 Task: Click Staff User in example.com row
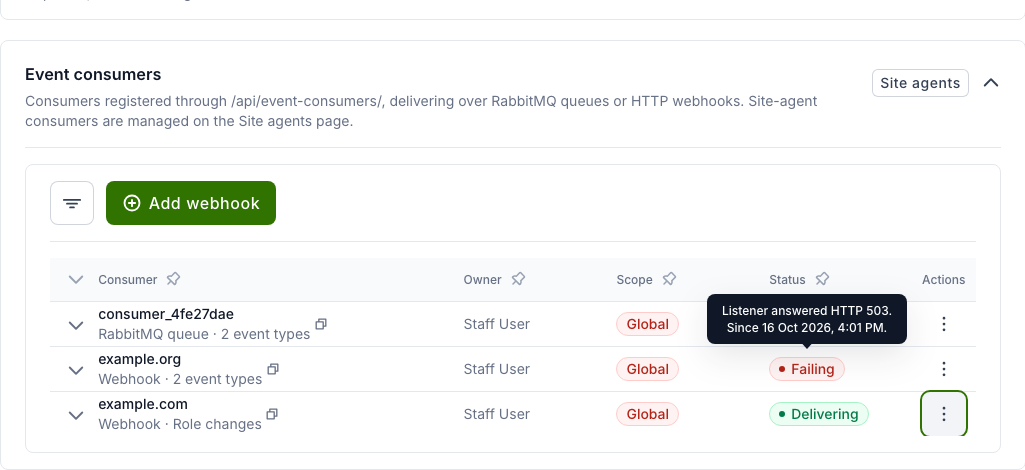coord(497,414)
